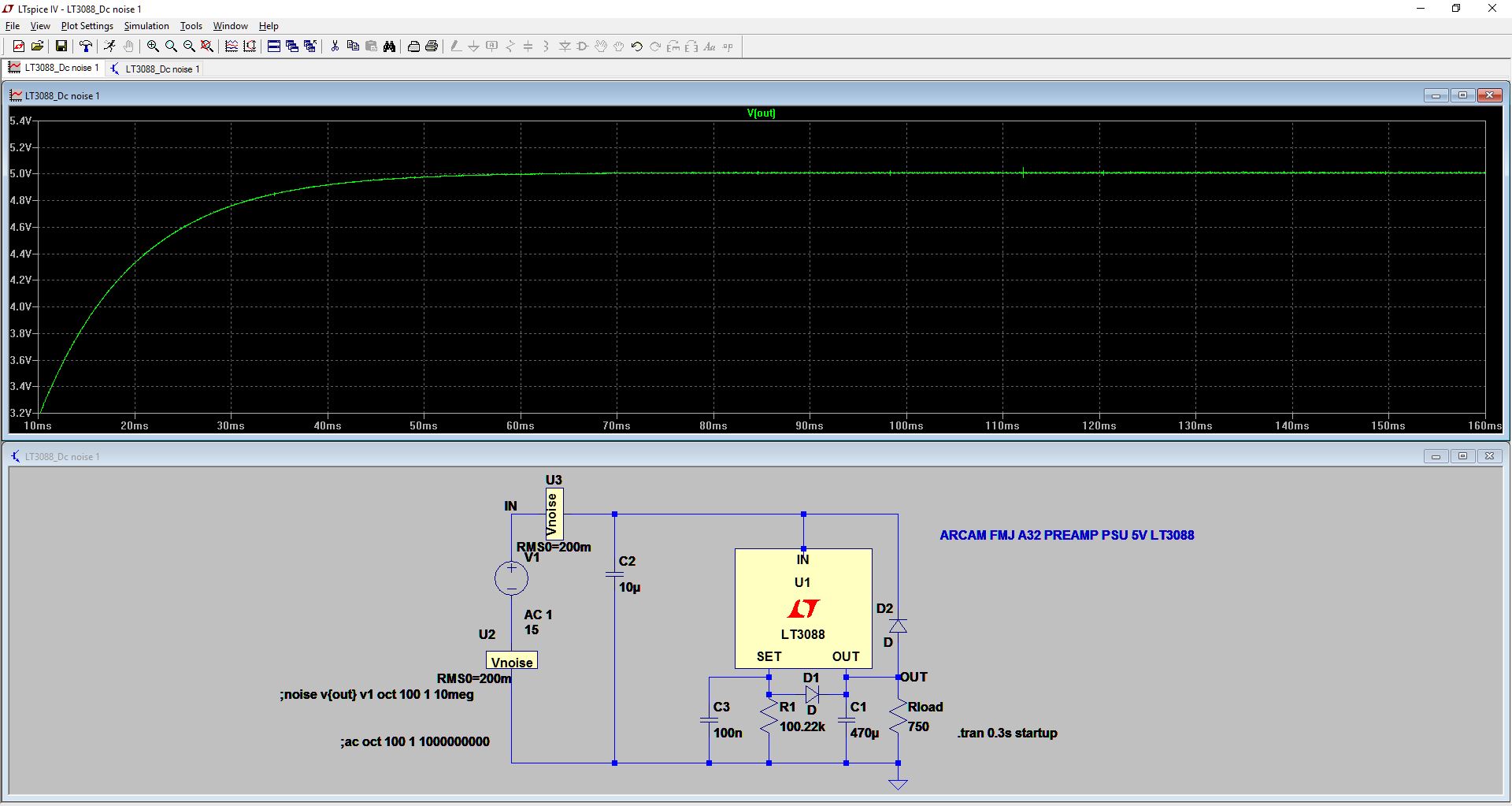The image size is (1512, 806).
Task: Click the Cut scissors icon
Action: pos(335,46)
